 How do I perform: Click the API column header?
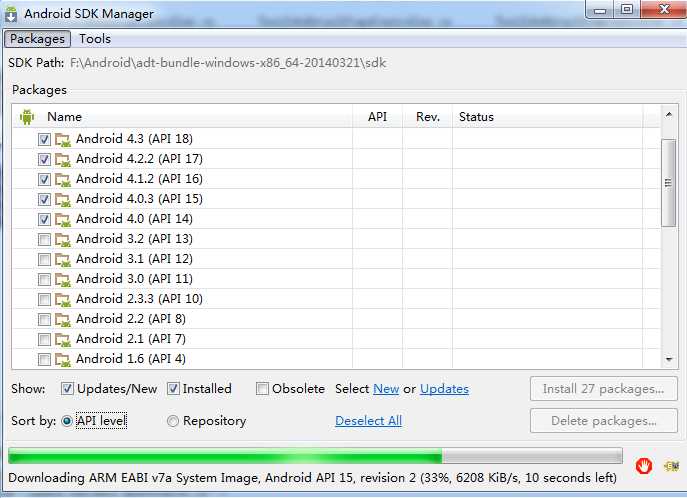coord(377,117)
